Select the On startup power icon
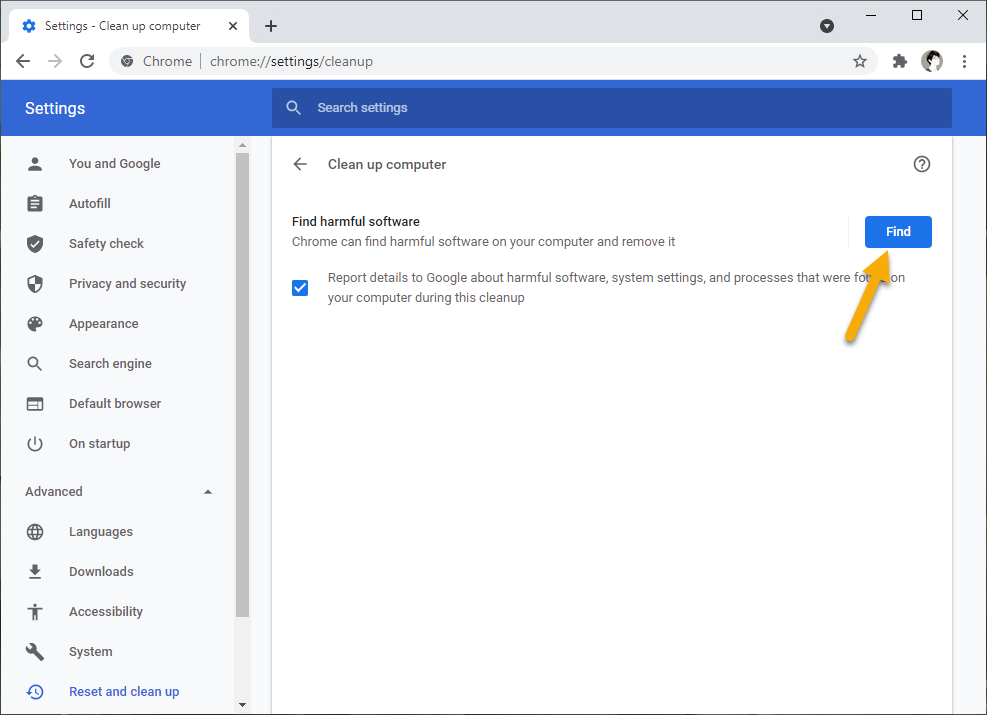The width and height of the screenshot is (987, 715). (35, 443)
